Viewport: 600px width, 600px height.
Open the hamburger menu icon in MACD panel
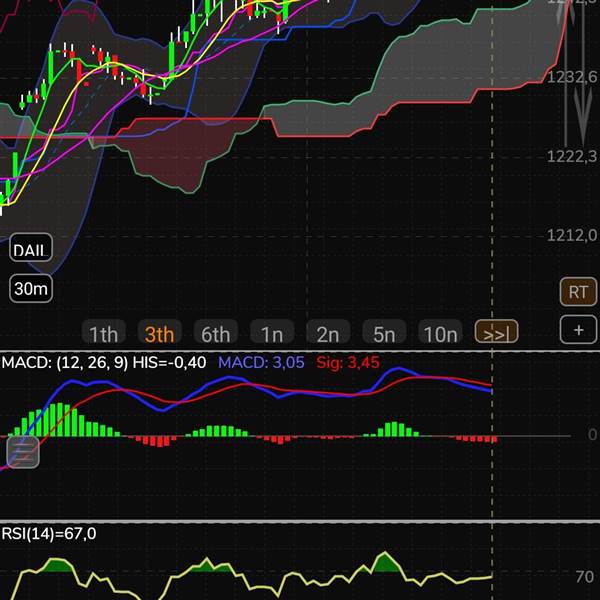click(23, 452)
